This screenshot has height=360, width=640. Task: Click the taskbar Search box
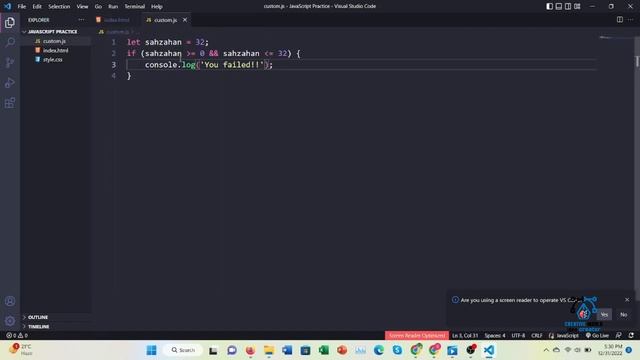[x=183, y=350]
